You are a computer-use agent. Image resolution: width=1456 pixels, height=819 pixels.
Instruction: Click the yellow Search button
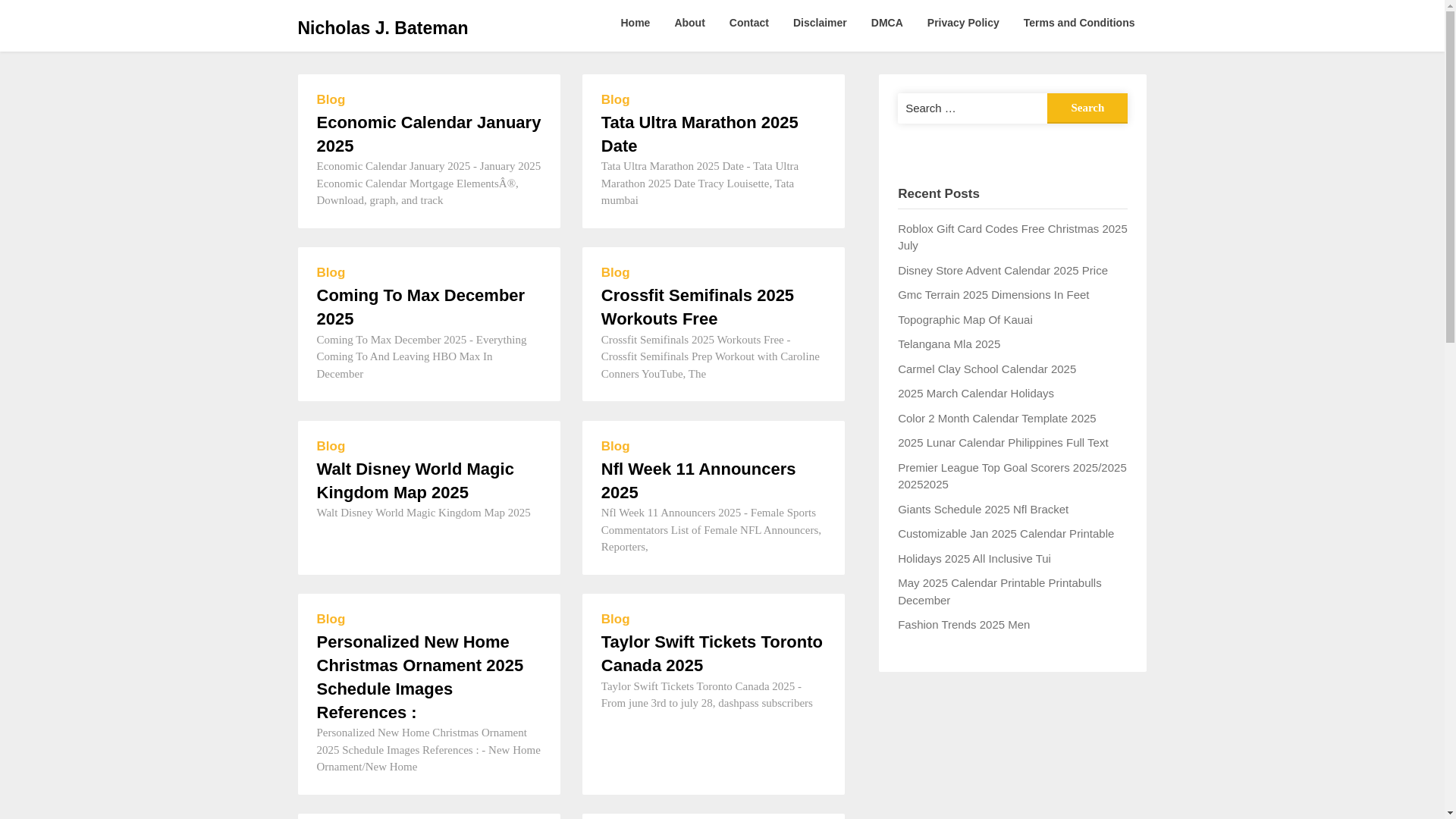[x=1087, y=108]
